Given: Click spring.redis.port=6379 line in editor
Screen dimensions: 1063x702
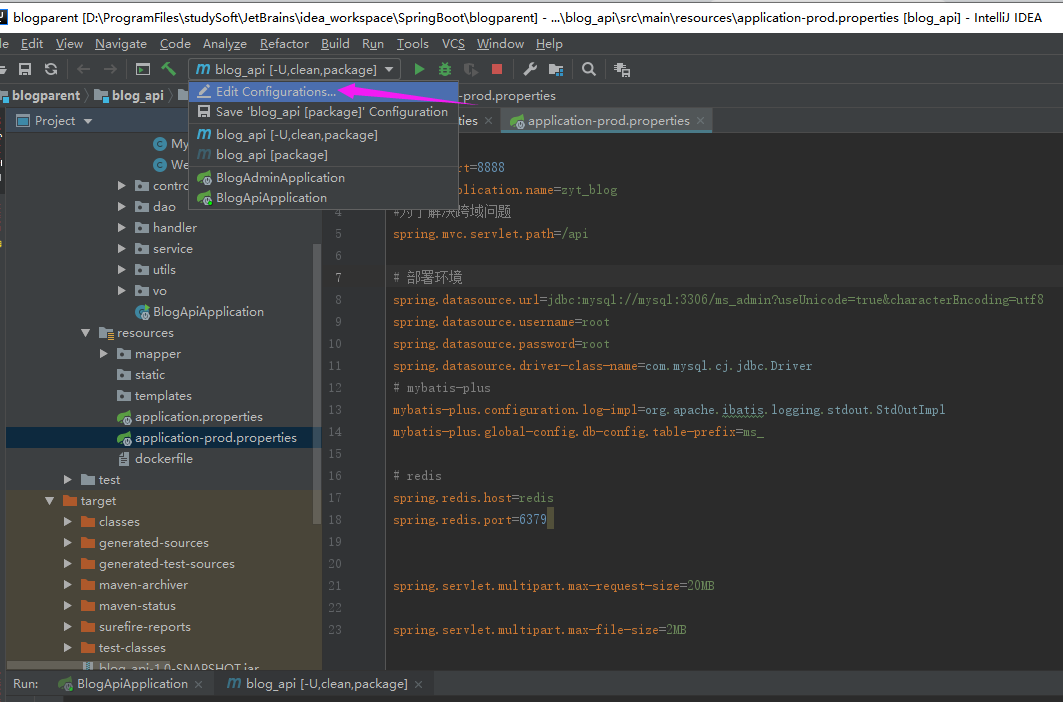Looking at the screenshot, I should click(x=470, y=520).
